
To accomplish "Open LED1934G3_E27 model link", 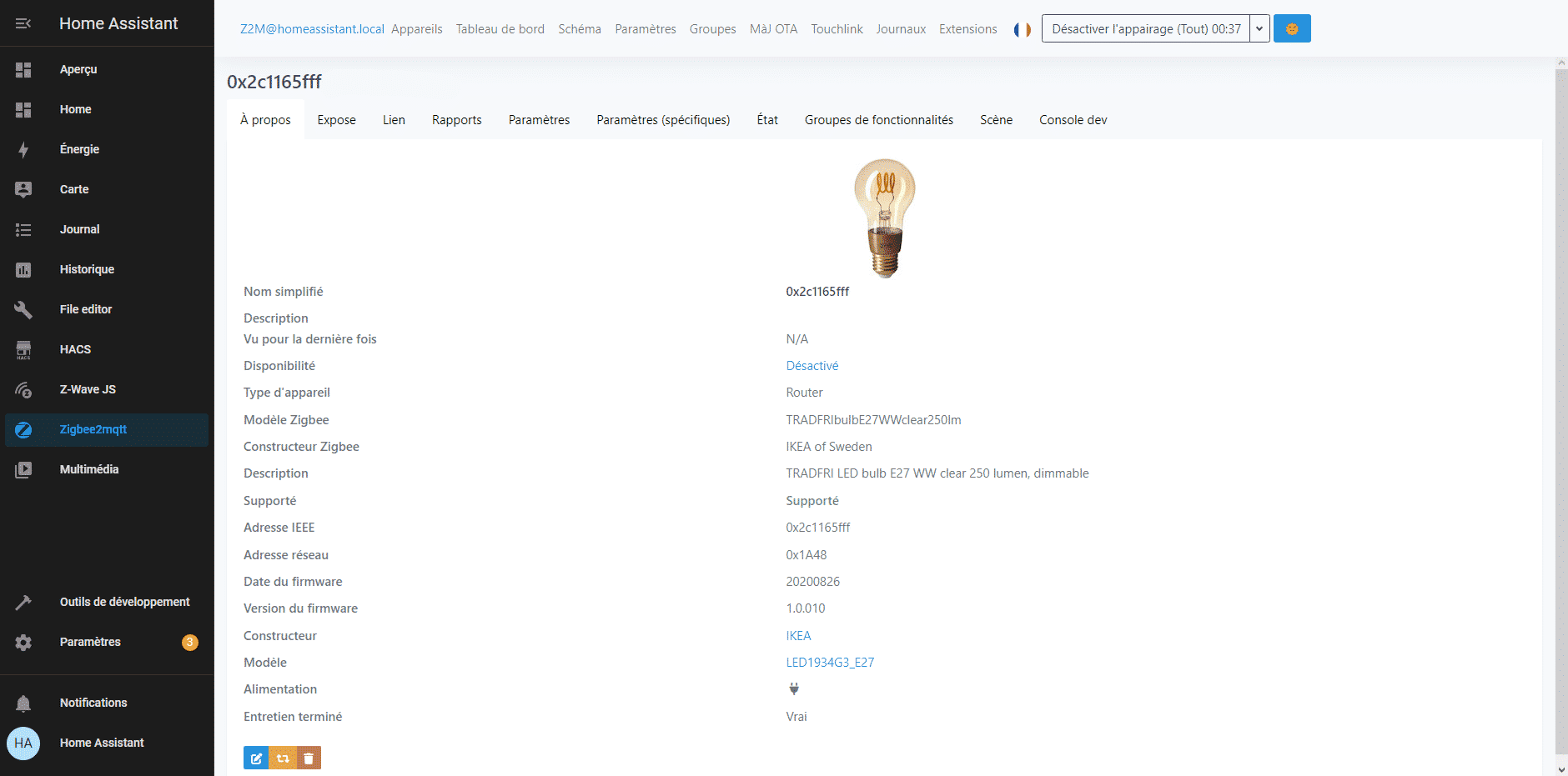I will 830,663.
